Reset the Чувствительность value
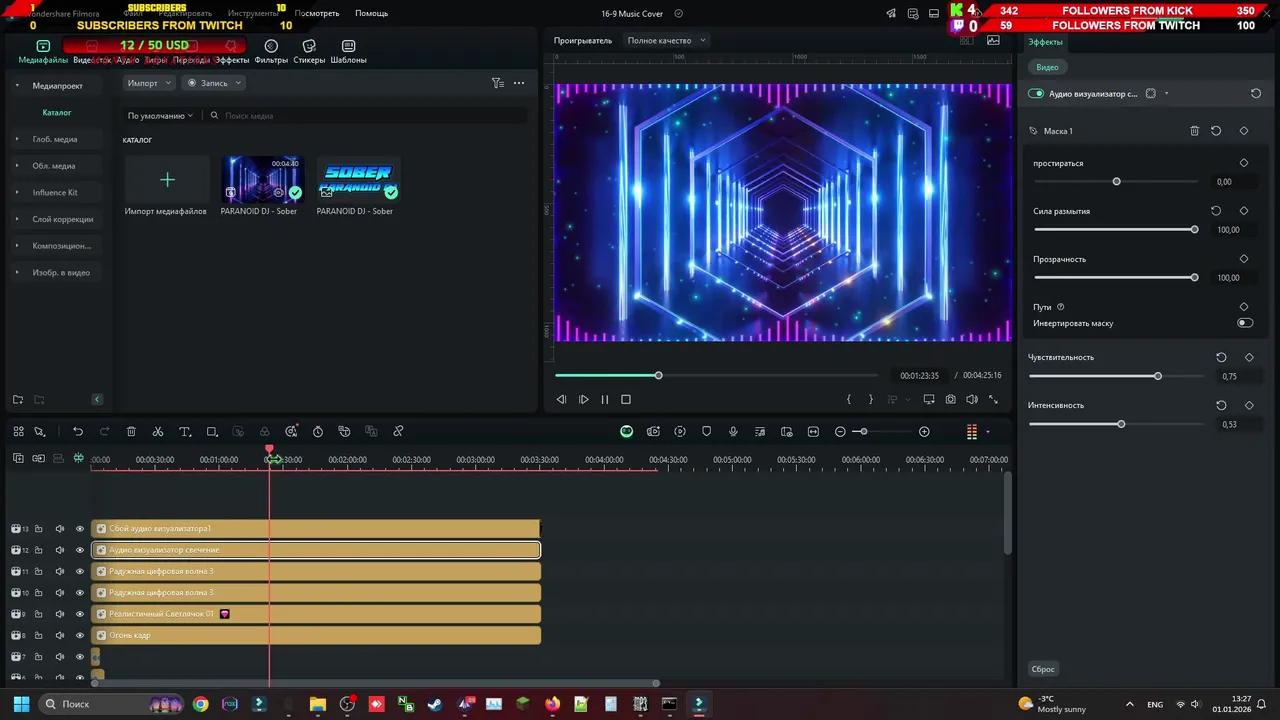The height and width of the screenshot is (720, 1280). 1221,357
